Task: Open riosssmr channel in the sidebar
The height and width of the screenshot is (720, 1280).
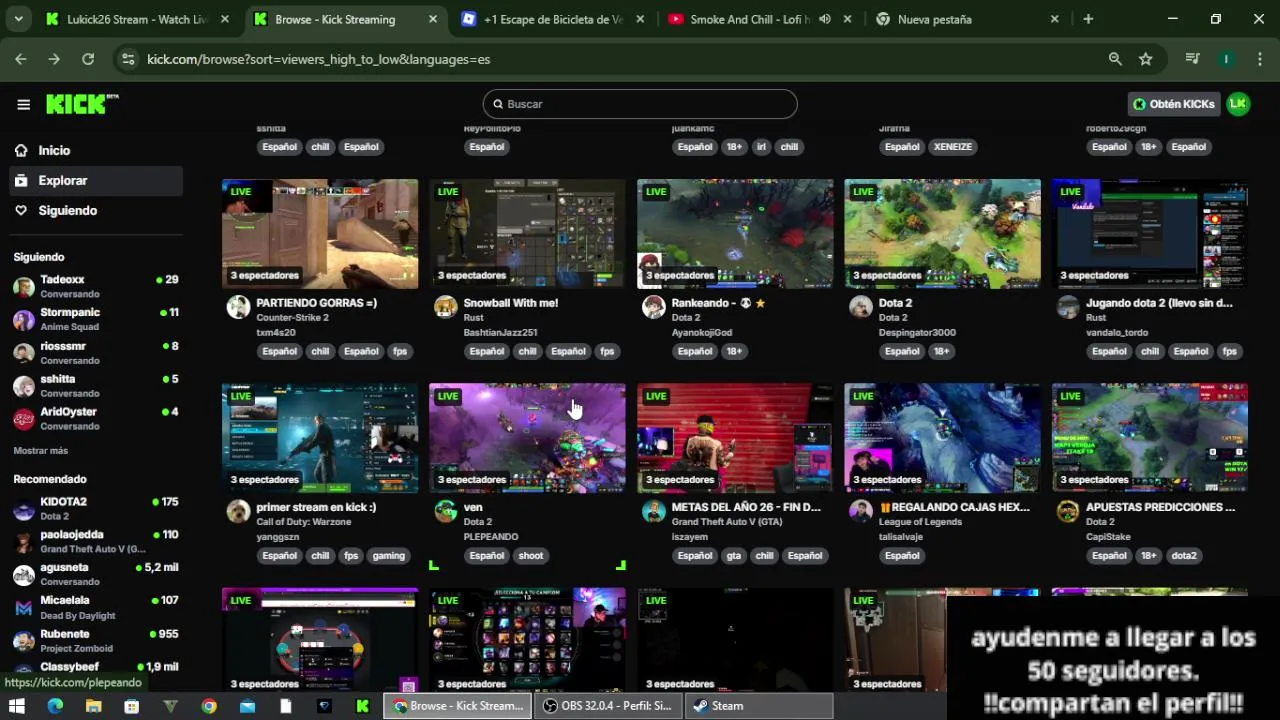Action: pyautogui.click(x=95, y=353)
